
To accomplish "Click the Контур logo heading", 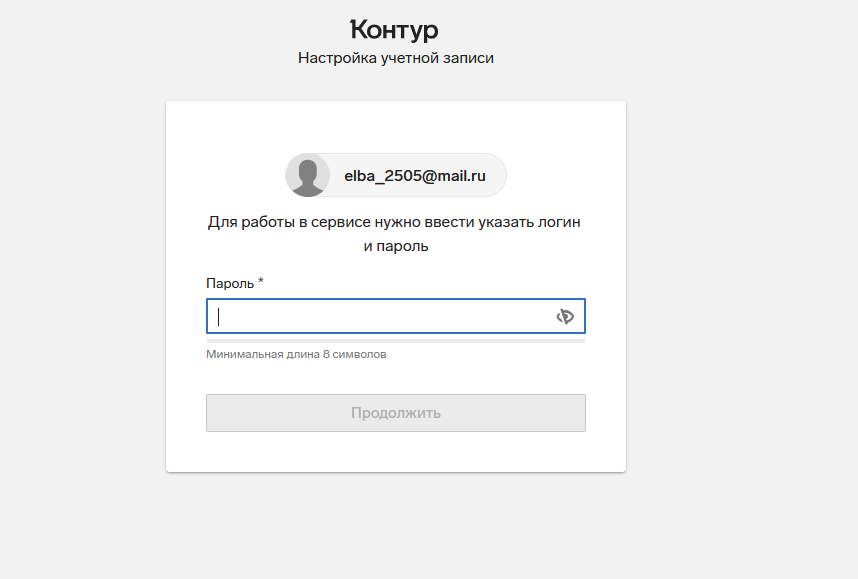I will click(x=394, y=30).
